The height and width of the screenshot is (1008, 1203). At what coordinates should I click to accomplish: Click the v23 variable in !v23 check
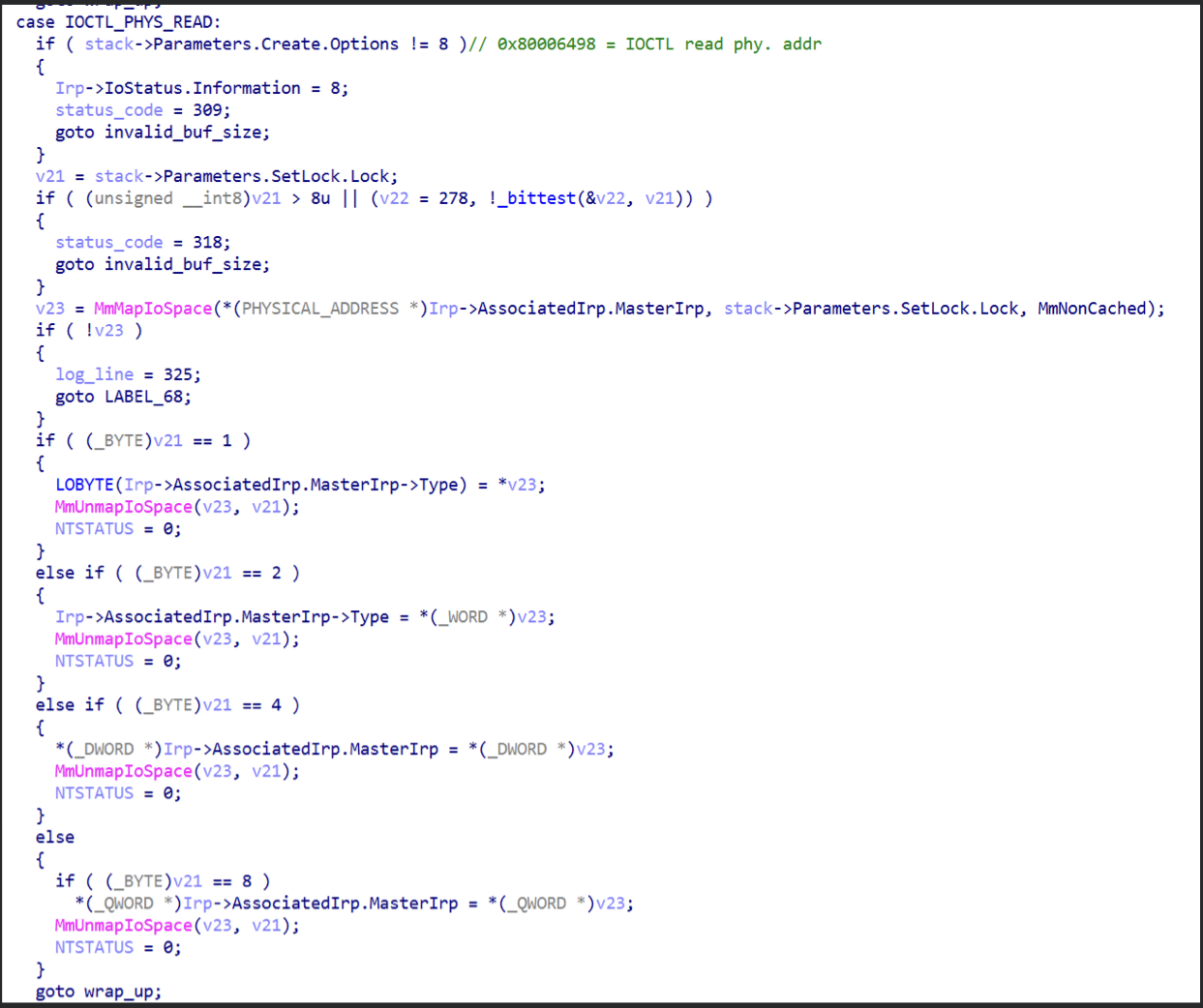click(x=108, y=330)
